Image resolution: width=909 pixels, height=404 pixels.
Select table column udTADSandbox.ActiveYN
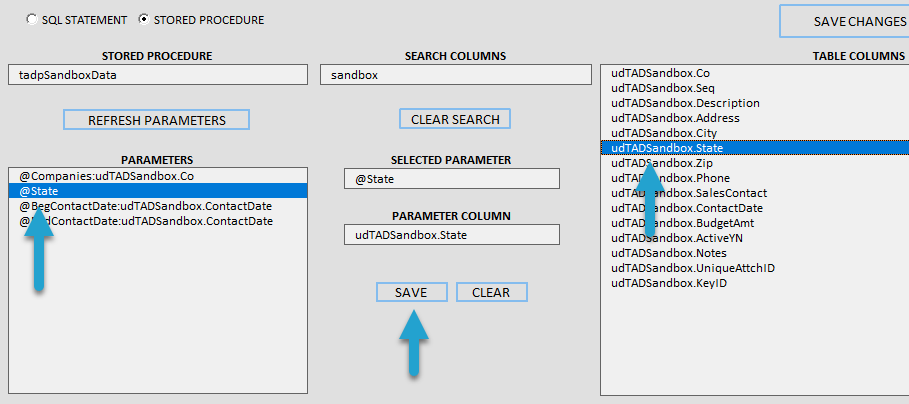tap(755, 238)
